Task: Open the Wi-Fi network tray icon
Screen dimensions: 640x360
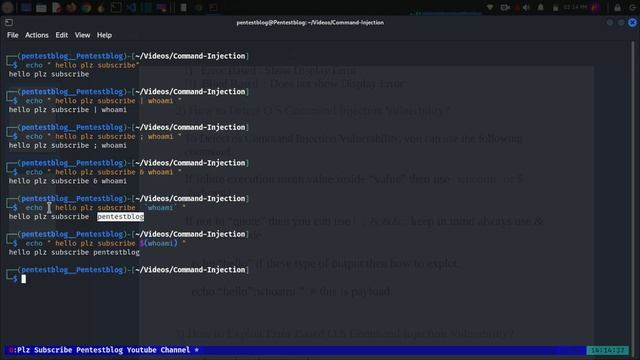Action: [x=490, y=7]
